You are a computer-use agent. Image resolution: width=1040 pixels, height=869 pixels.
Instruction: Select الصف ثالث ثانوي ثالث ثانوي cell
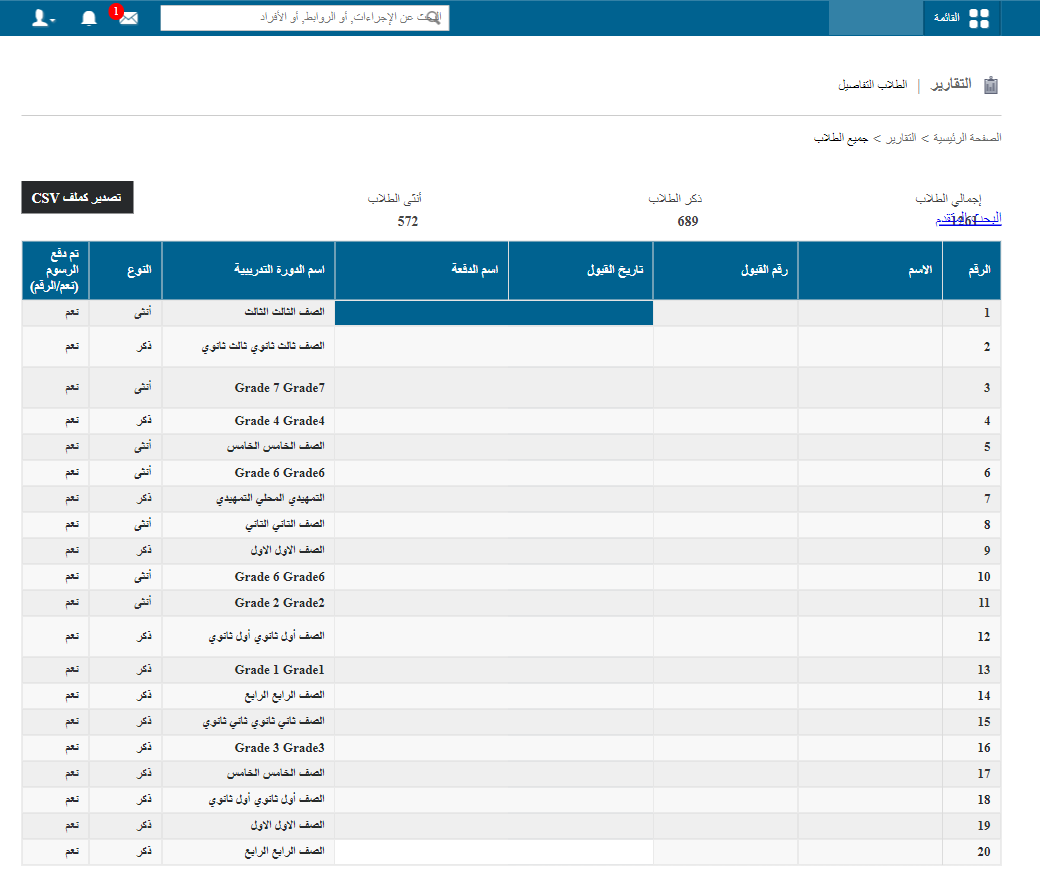249,347
